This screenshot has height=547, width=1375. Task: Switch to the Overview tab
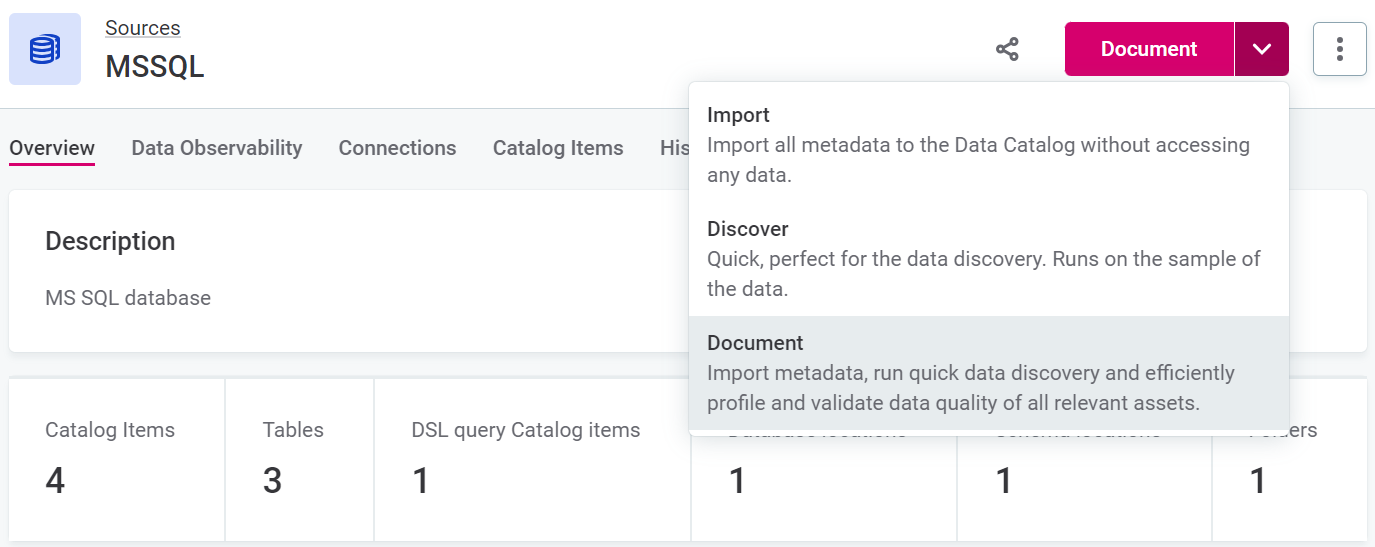pyautogui.click(x=52, y=148)
